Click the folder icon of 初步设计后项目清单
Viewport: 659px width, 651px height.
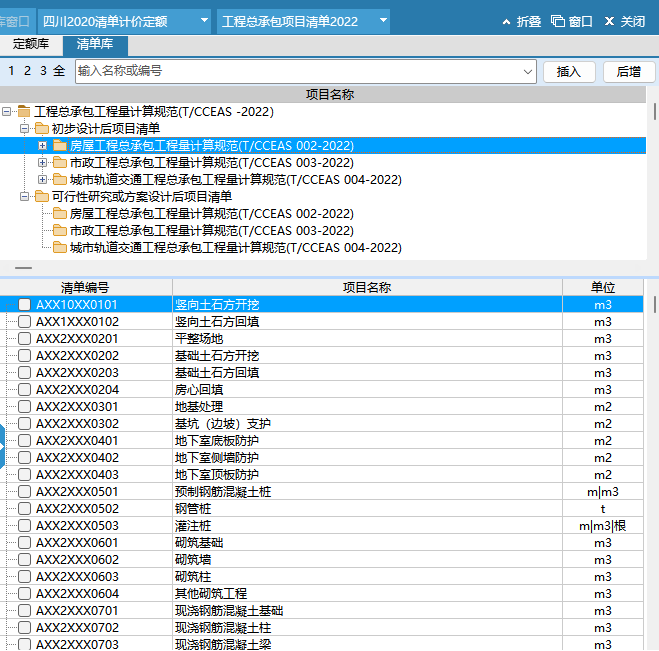click(x=41, y=129)
